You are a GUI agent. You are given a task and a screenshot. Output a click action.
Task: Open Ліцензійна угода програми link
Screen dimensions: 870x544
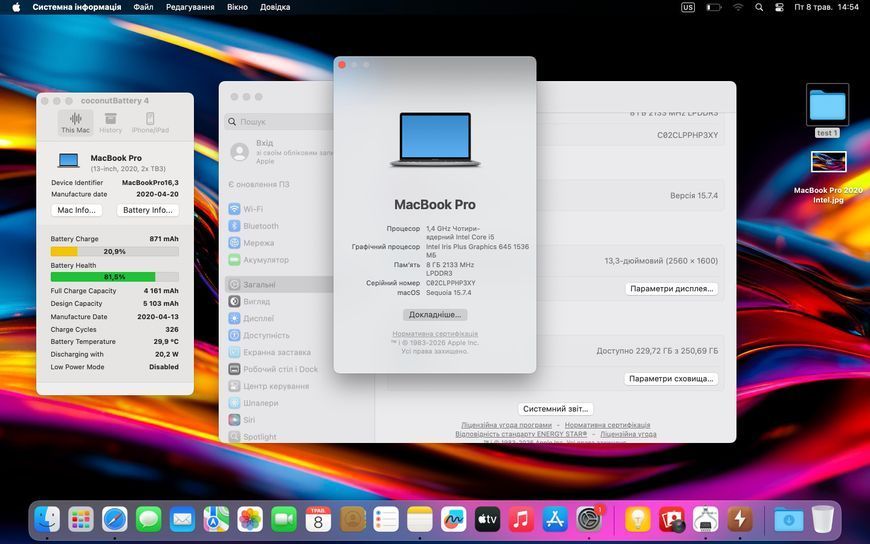point(506,425)
